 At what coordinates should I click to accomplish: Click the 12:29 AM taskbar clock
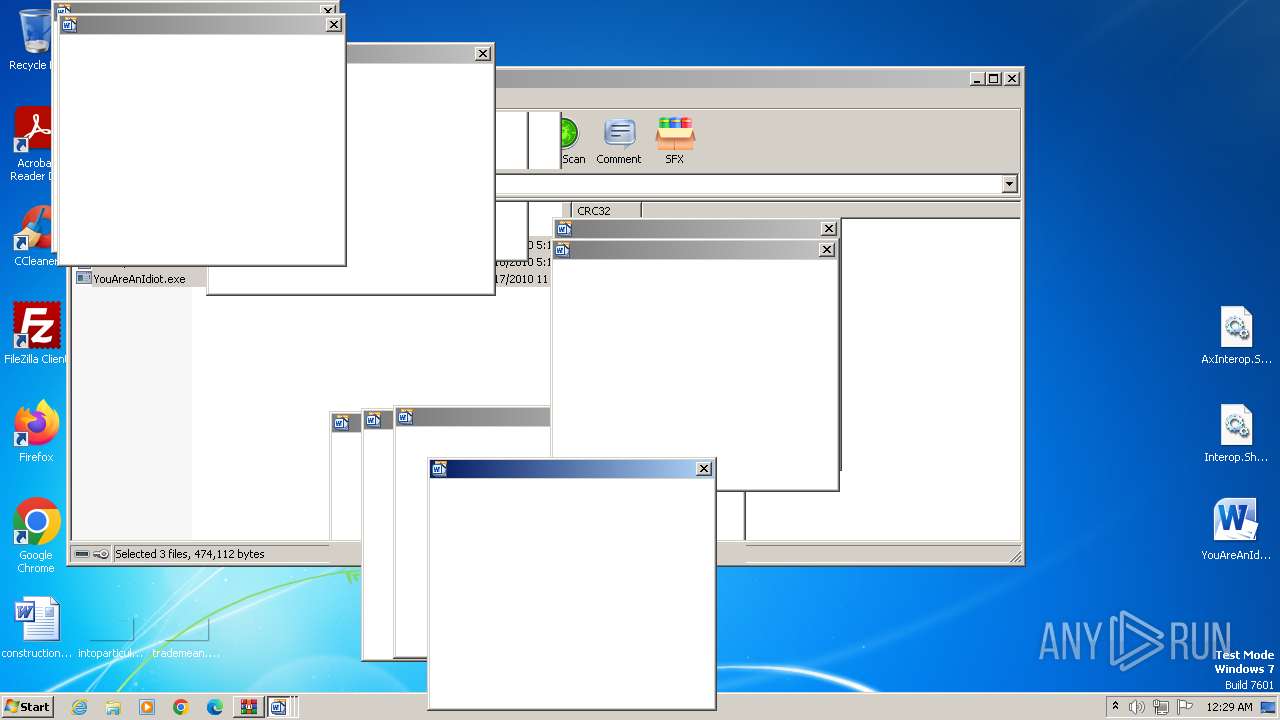click(x=1229, y=707)
